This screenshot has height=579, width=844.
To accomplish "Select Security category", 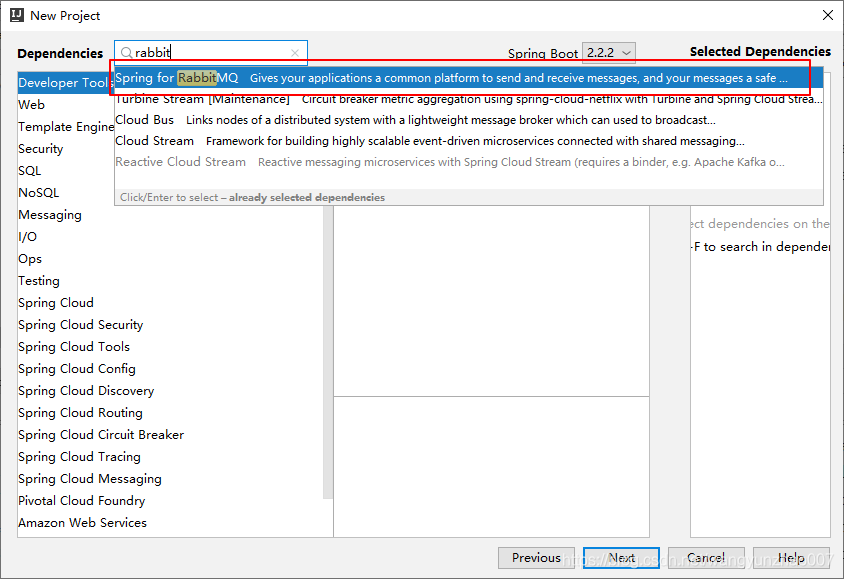I will pyautogui.click(x=41, y=149).
